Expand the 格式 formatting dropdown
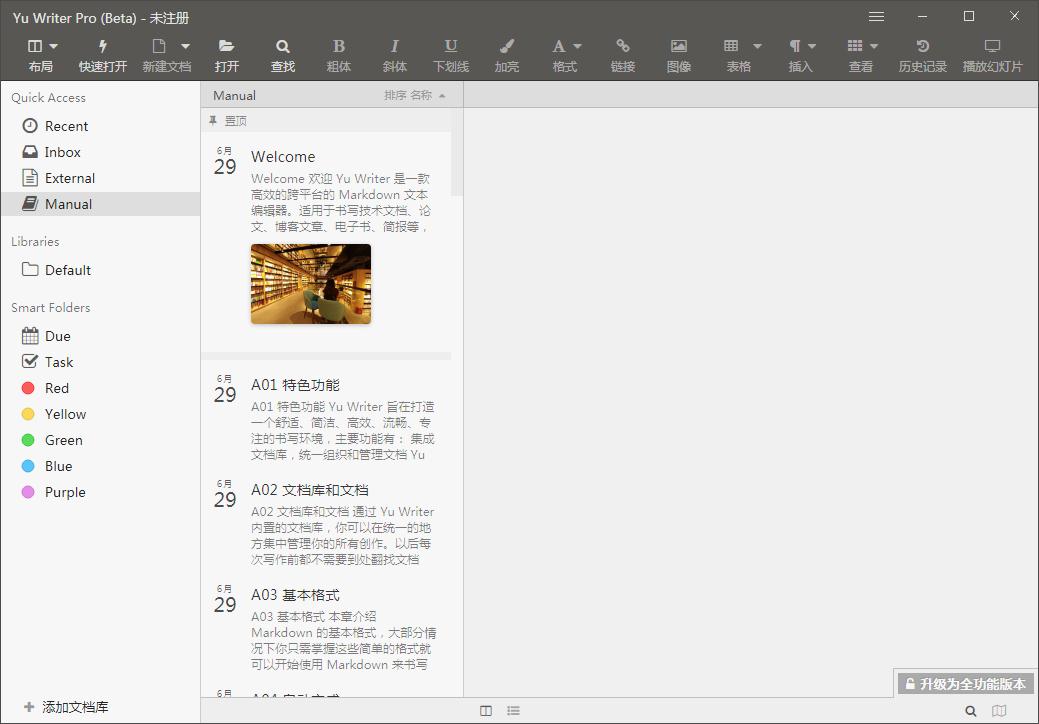The width and height of the screenshot is (1039, 724). (x=566, y=55)
